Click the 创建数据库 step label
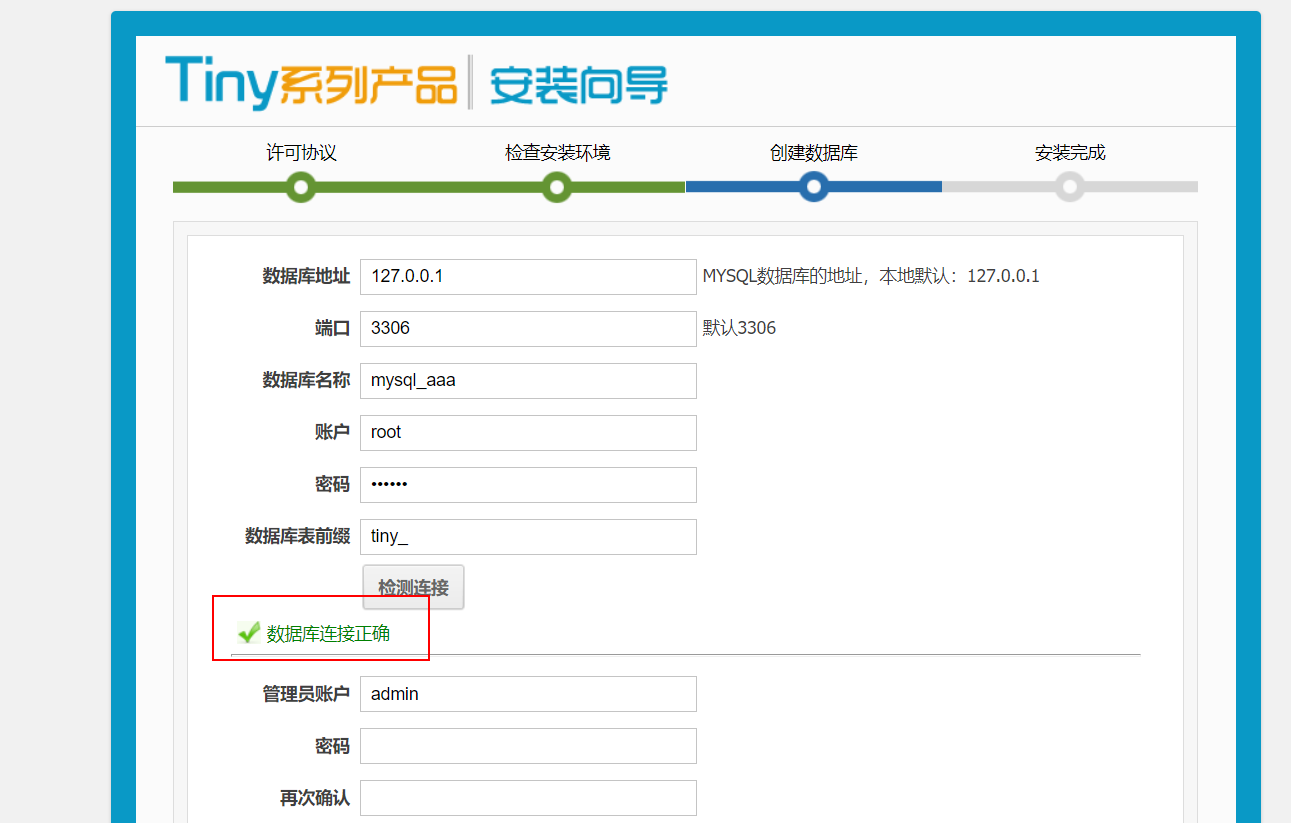Viewport: 1291px width, 823px height. 814,153
